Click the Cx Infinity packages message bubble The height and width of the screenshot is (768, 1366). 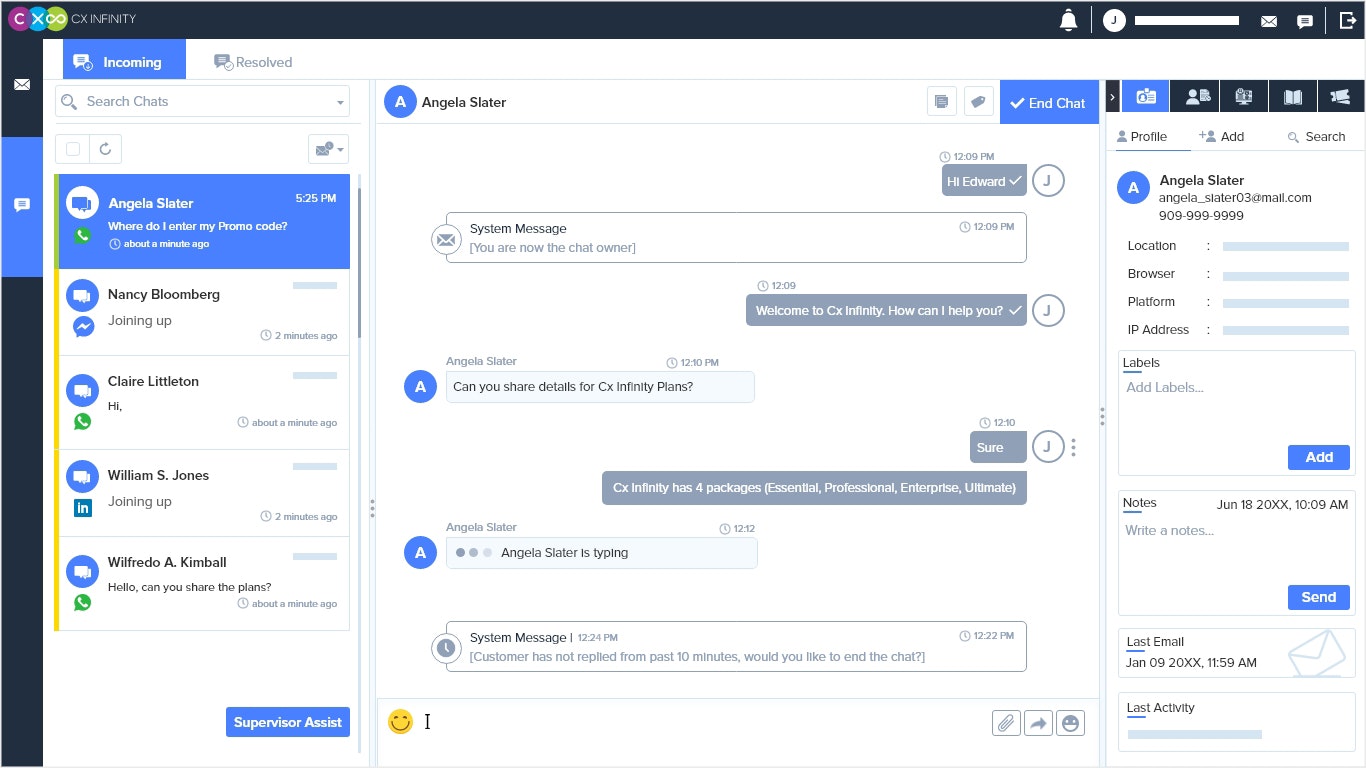pos(814,488)
